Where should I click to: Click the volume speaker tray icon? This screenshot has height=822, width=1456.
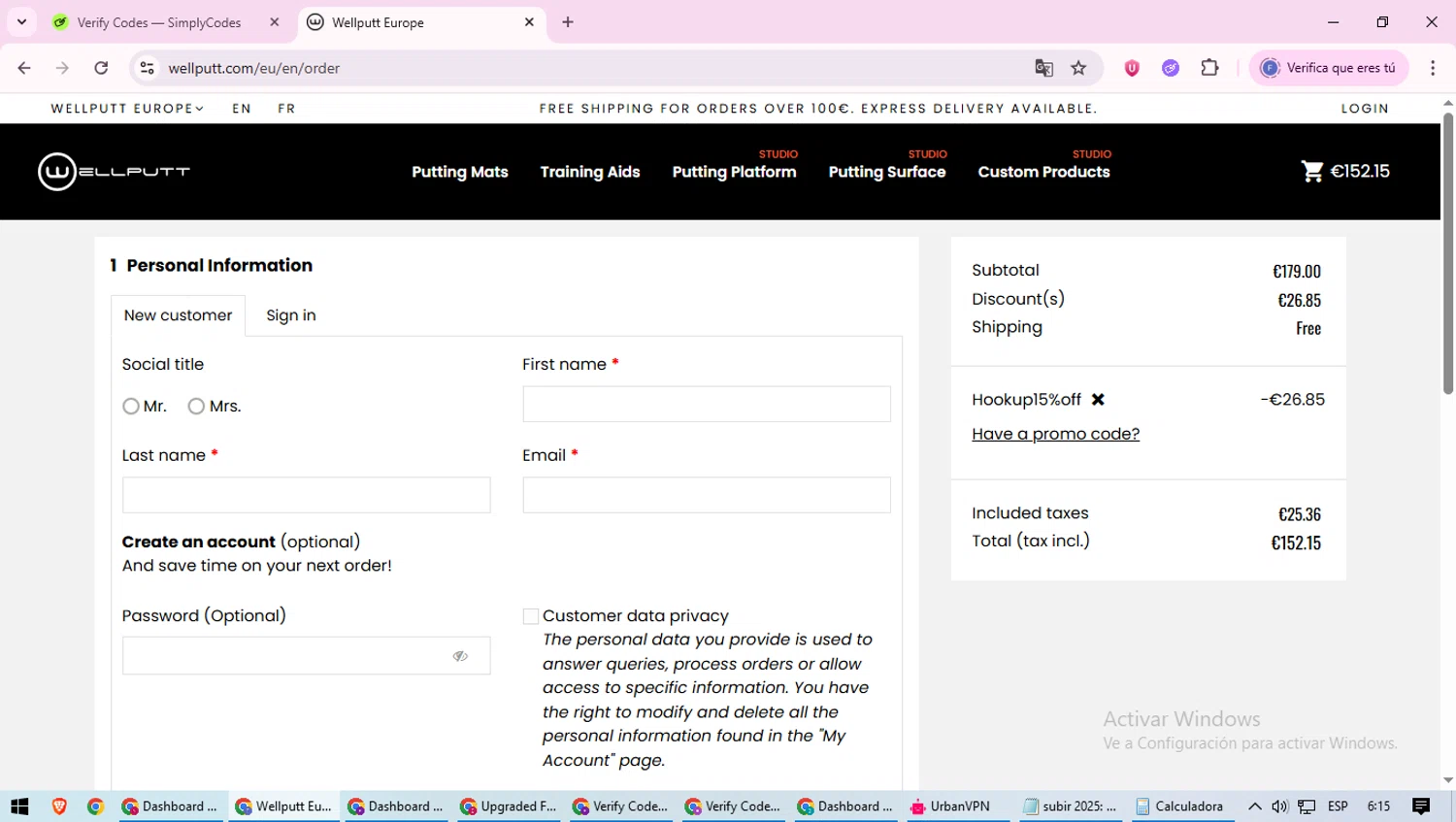(1280, 806)
